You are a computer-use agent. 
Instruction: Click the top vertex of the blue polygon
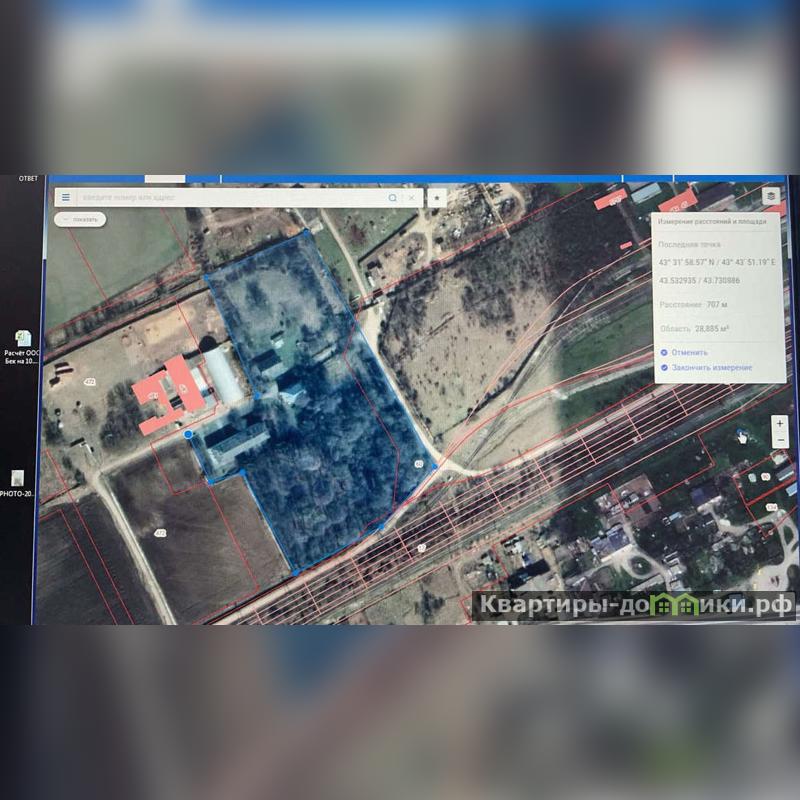[307, 232]
